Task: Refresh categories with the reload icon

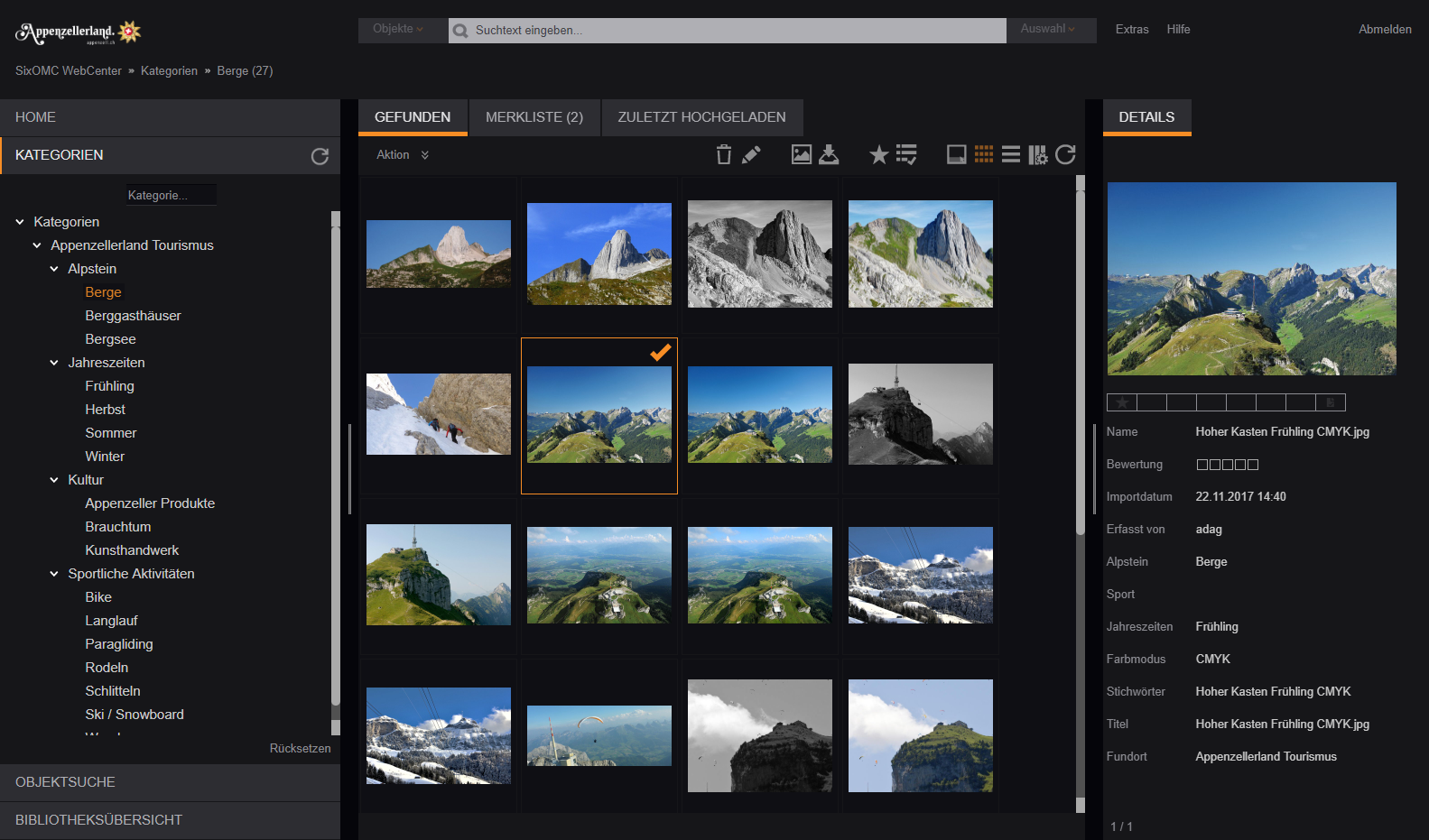Action: (320, 156)
